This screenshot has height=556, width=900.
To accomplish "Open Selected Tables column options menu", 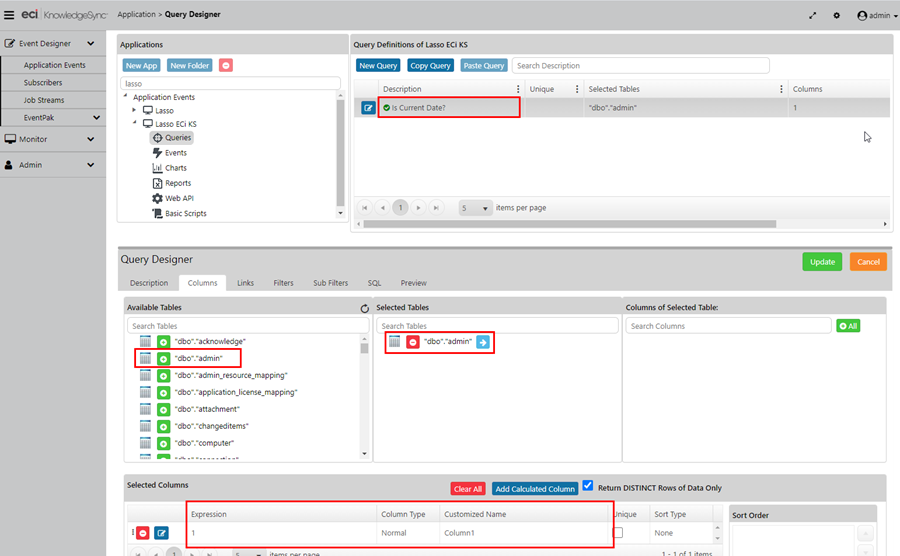I will point(781,89).
